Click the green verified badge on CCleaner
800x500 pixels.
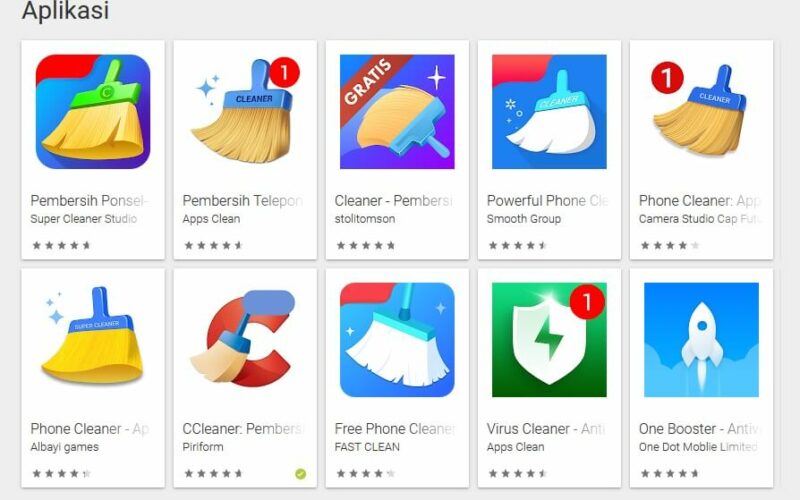[301, 474]
